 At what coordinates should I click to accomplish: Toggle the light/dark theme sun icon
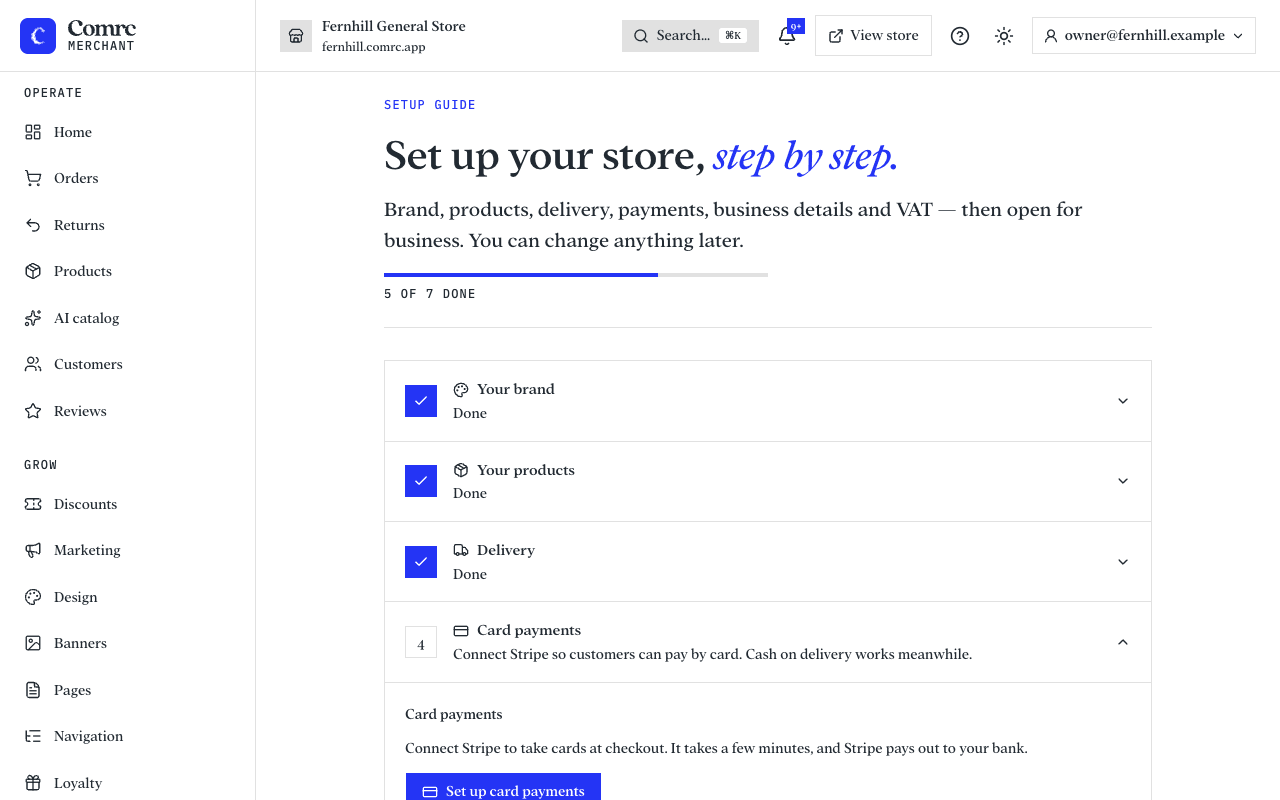pos(1004,36)
